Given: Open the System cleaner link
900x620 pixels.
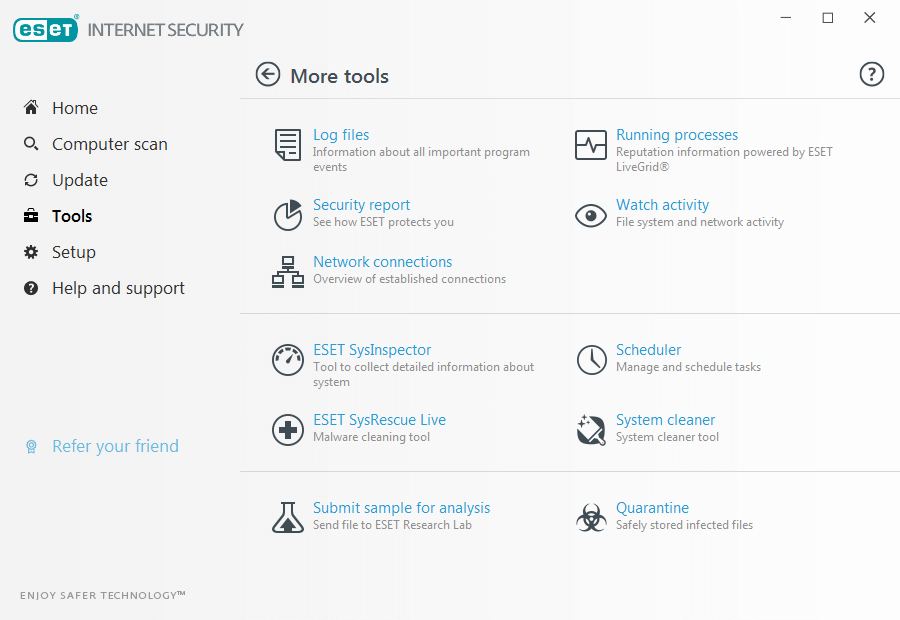Looking at the screenshot, I should (665, 420).
